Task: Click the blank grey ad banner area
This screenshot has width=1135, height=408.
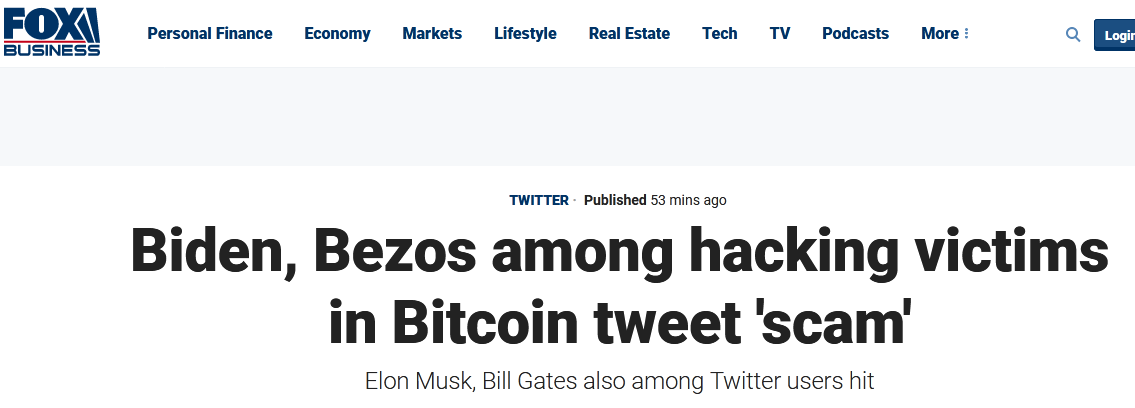Action: [567, 117]
